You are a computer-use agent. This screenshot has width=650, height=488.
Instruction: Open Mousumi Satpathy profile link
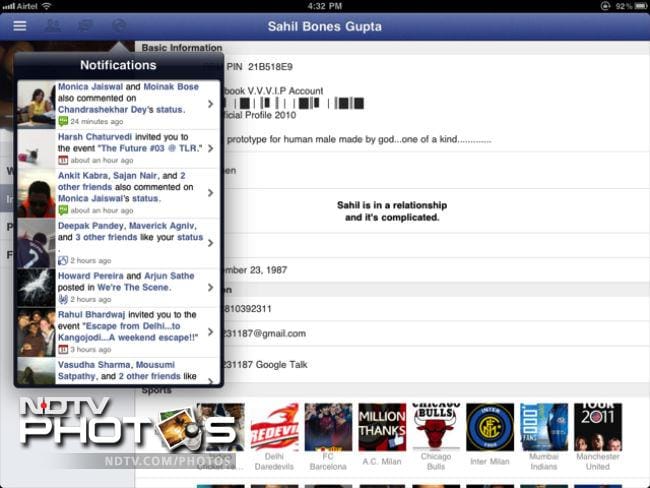(116, 370)
